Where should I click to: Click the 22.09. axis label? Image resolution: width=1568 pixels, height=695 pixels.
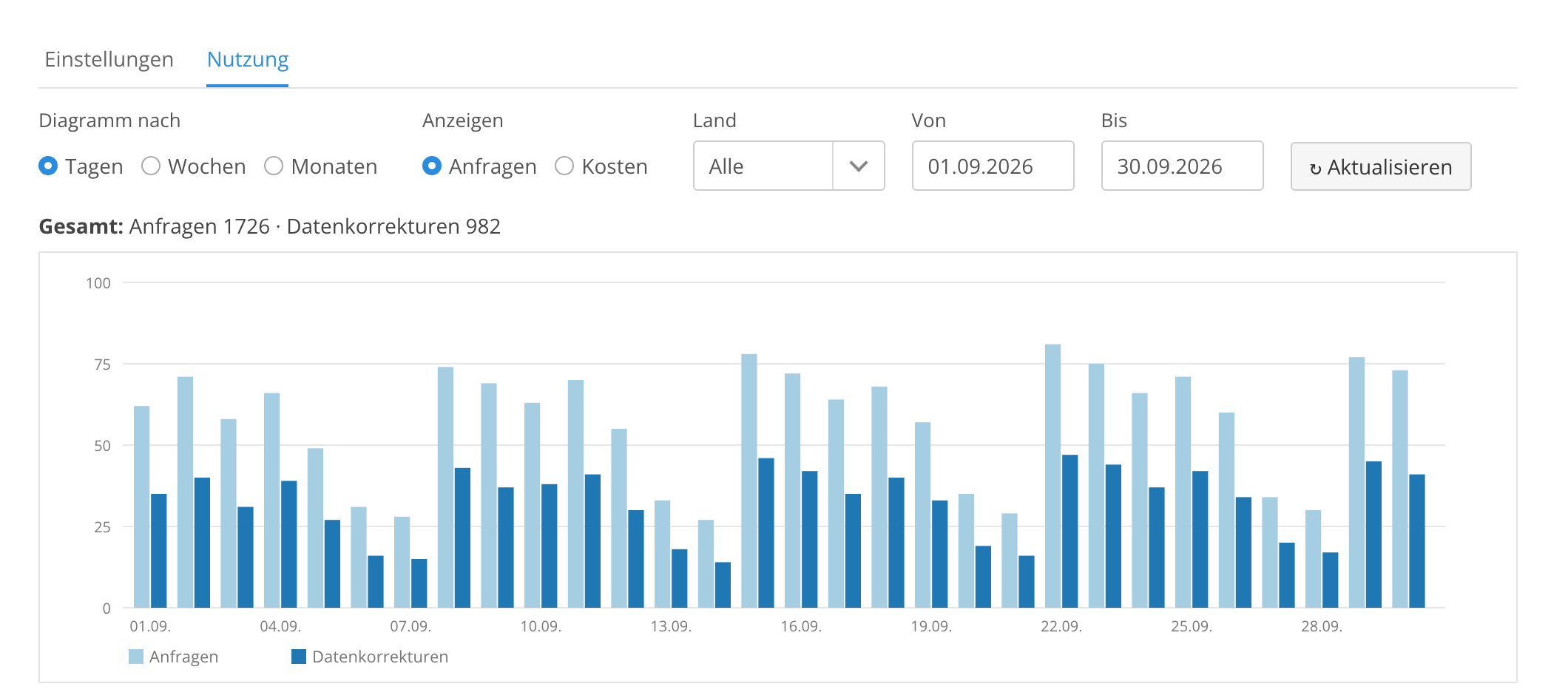(1061, 626)
